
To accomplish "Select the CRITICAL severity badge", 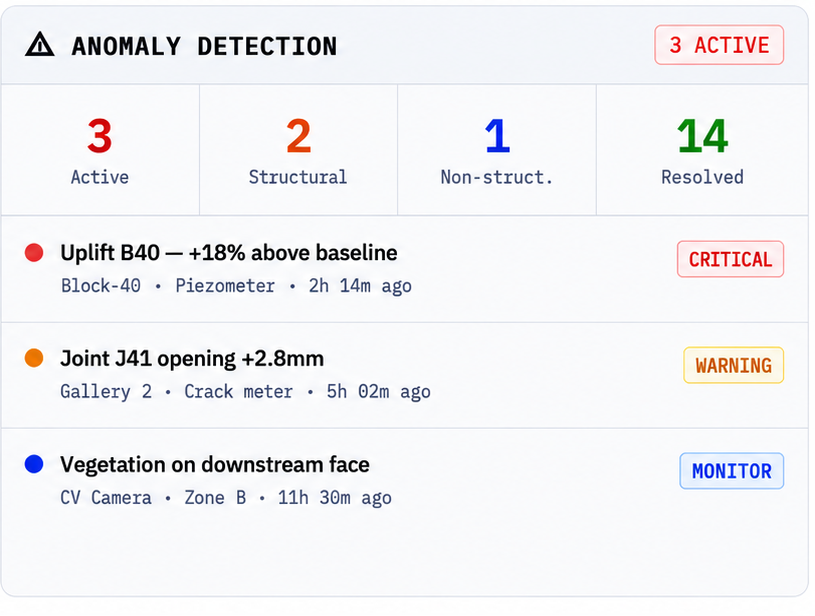I will click(730, 259).
